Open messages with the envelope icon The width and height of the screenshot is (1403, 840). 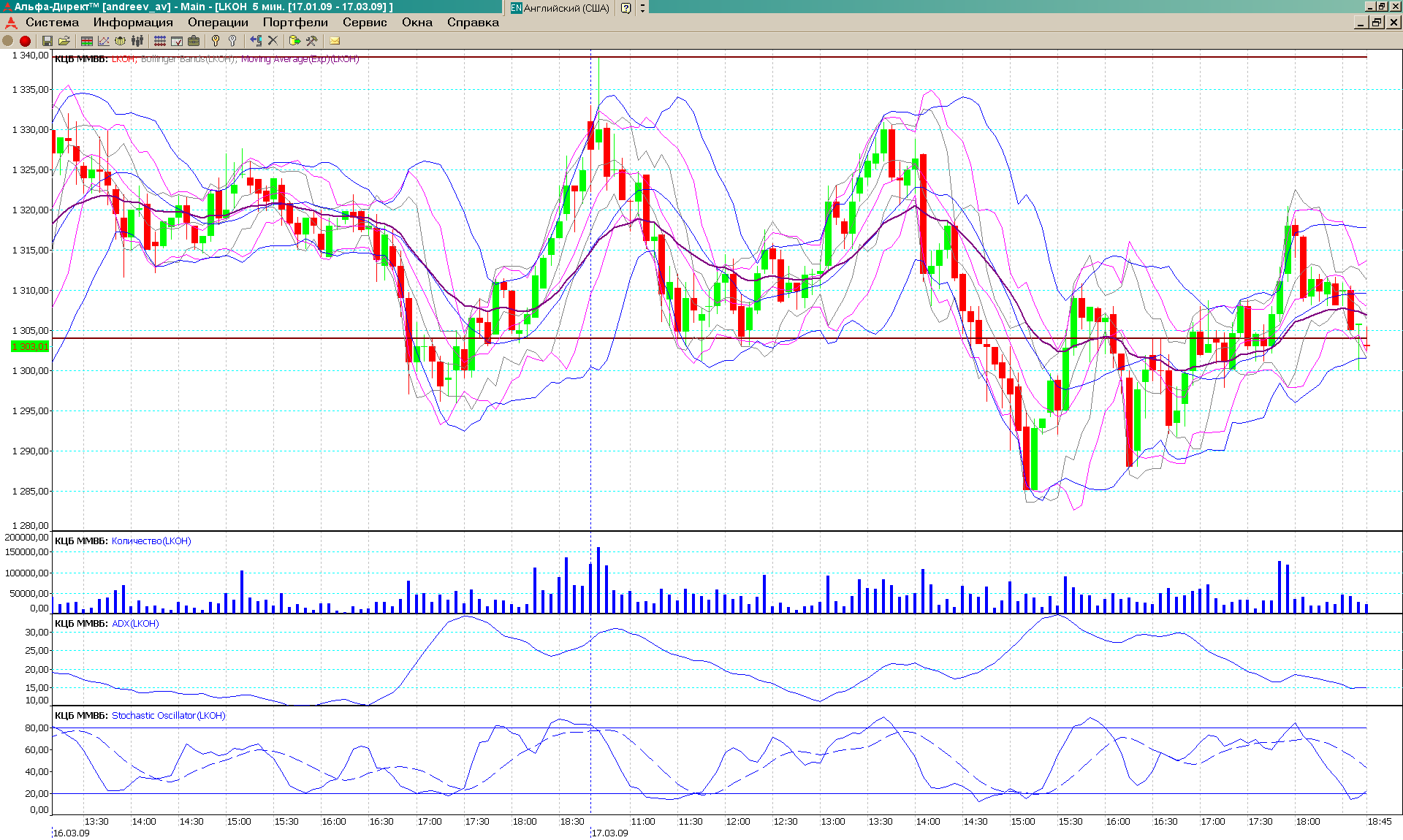point(335,41)
